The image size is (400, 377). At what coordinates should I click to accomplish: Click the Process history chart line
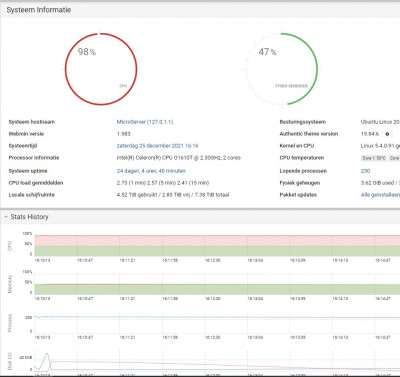217,317
